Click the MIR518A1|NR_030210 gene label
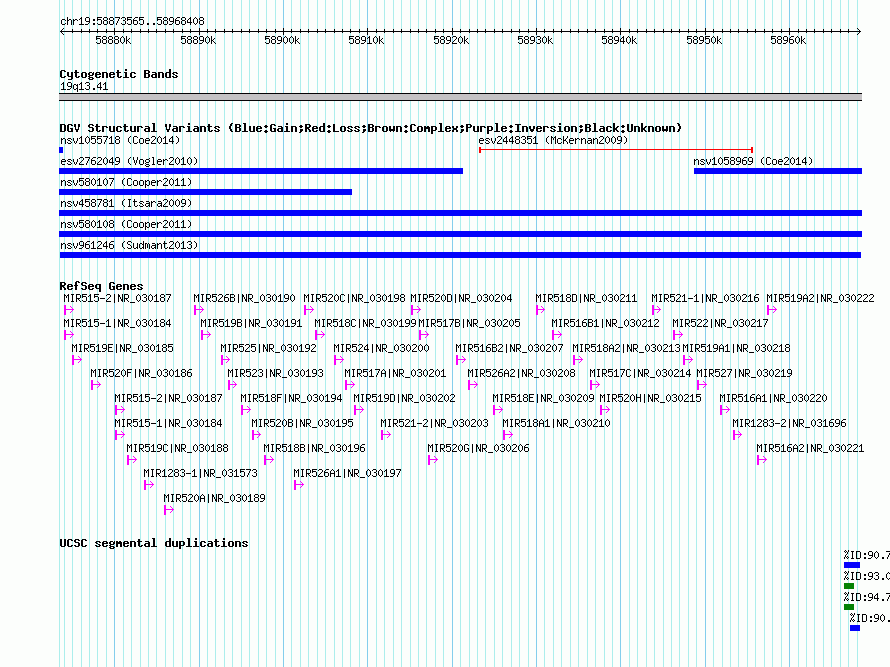This screenshot has width=890, height=667. tap(556, 423)
